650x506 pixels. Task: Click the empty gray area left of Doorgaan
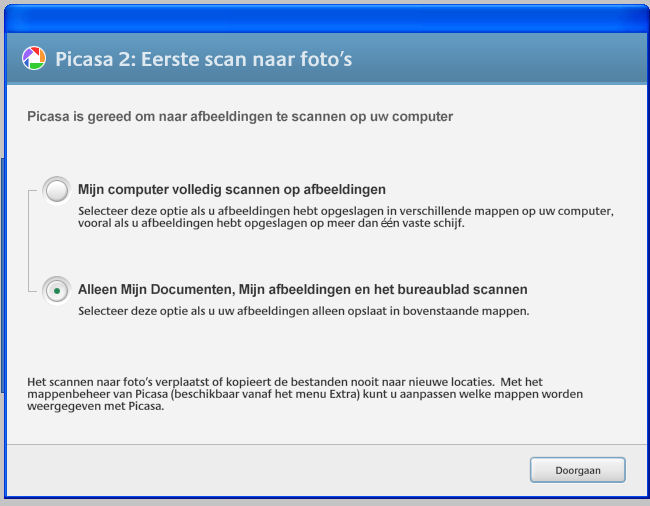[265, 470]
